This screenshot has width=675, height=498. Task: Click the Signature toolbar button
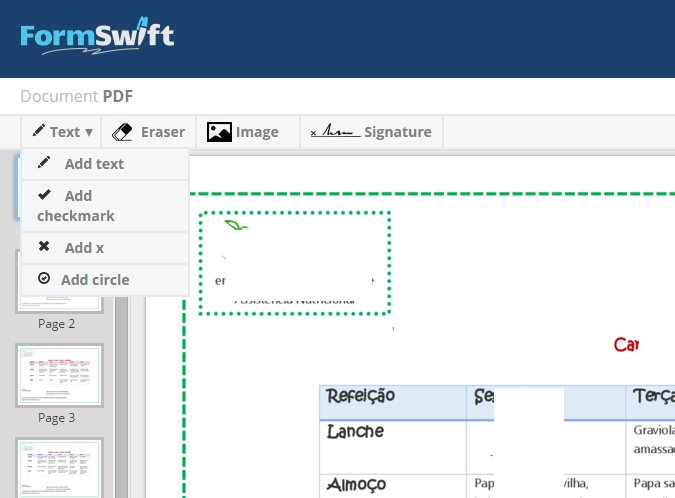click(371, 132)
